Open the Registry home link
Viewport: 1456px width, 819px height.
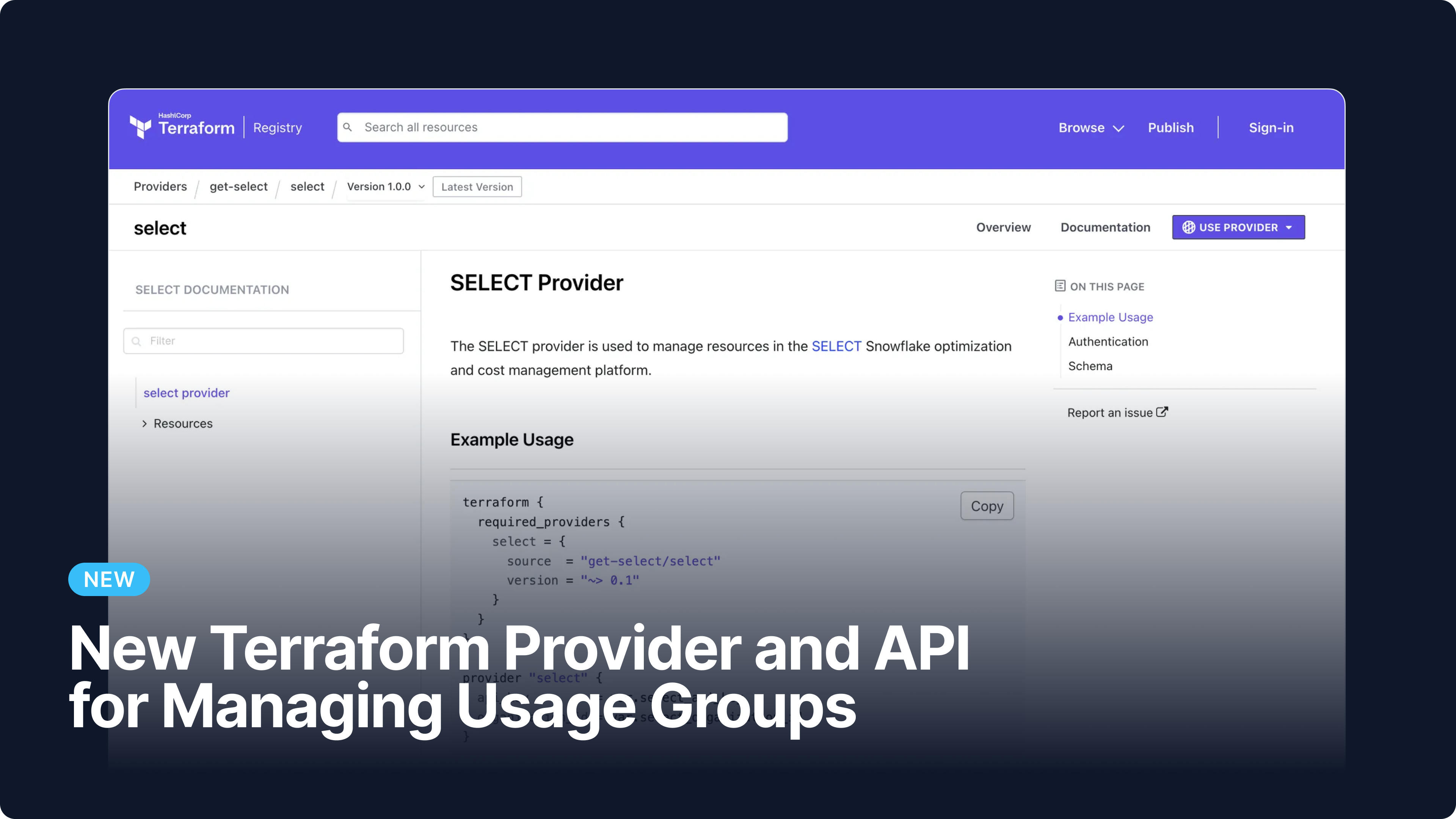(x=278, y=128)
